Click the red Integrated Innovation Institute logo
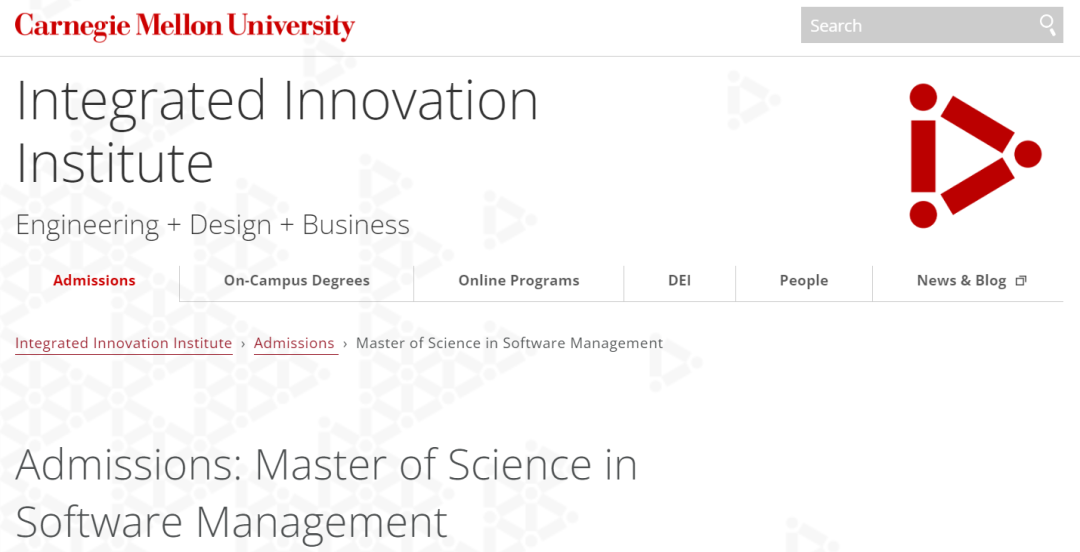Image resolution: width=1080 pixels, height=552 pixels. tap(974, 156)
